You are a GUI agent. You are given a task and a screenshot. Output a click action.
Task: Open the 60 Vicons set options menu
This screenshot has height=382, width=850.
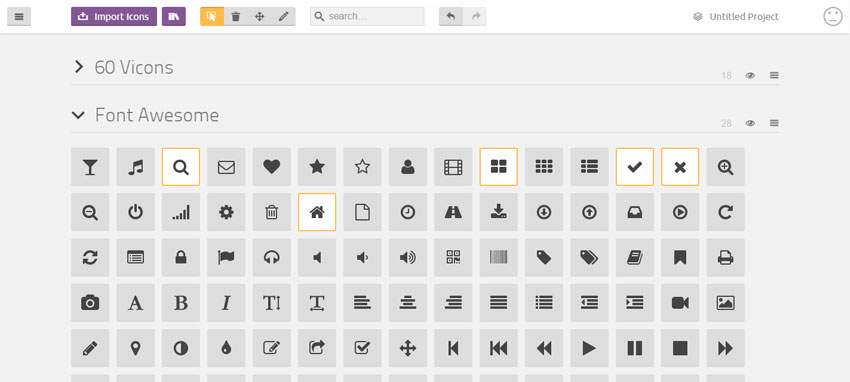point(774,76)
